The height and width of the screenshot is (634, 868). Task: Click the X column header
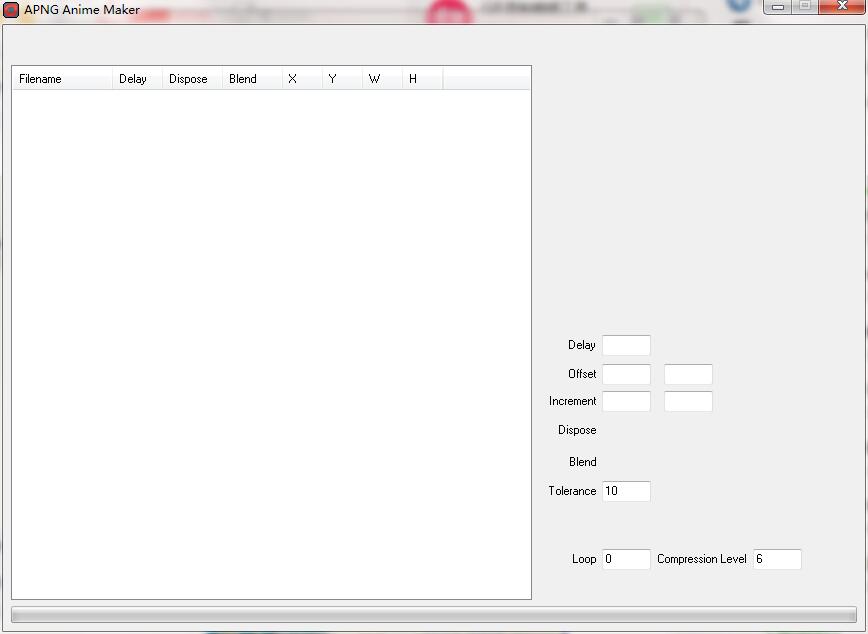[302, 79]
